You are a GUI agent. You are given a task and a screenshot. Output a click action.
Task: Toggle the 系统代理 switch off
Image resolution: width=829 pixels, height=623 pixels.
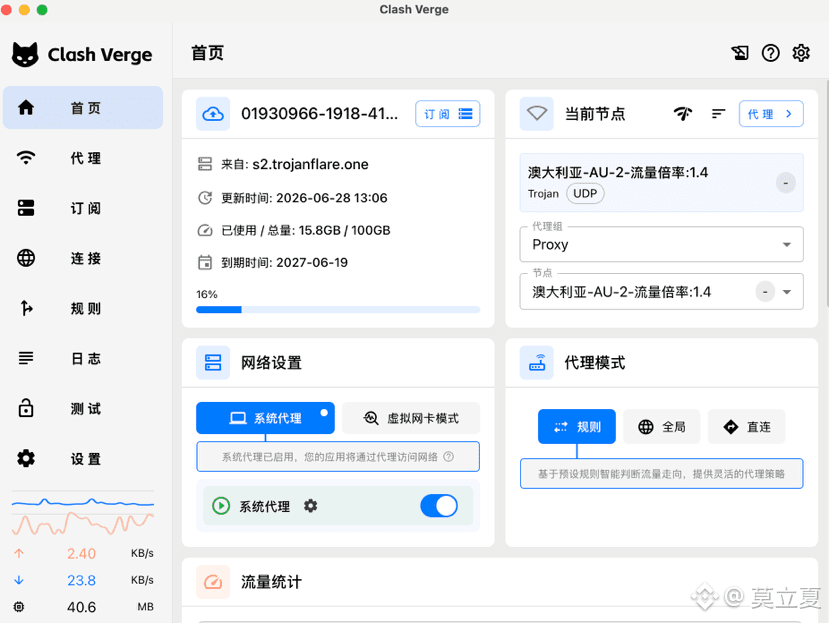[x=439, y=506]
